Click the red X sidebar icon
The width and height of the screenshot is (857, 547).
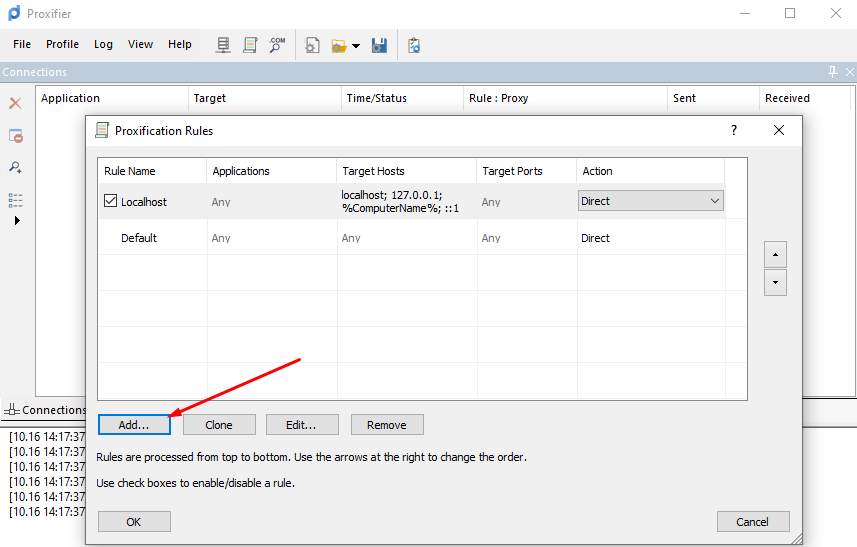15,103
